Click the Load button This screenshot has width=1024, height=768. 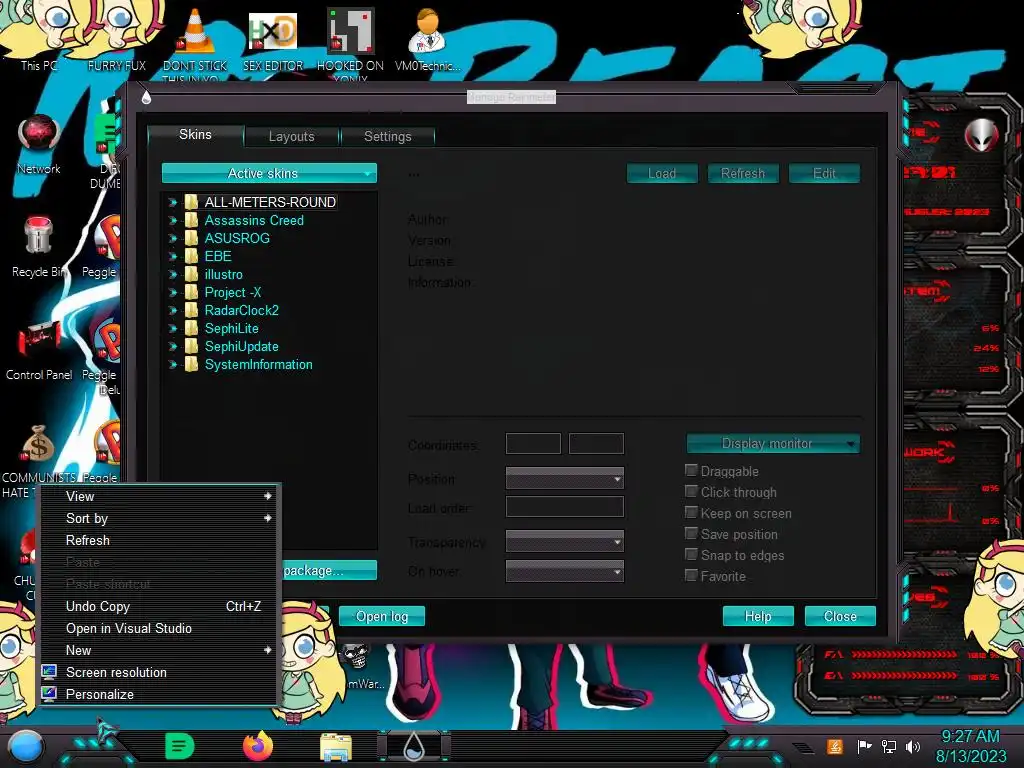(662, 173)
